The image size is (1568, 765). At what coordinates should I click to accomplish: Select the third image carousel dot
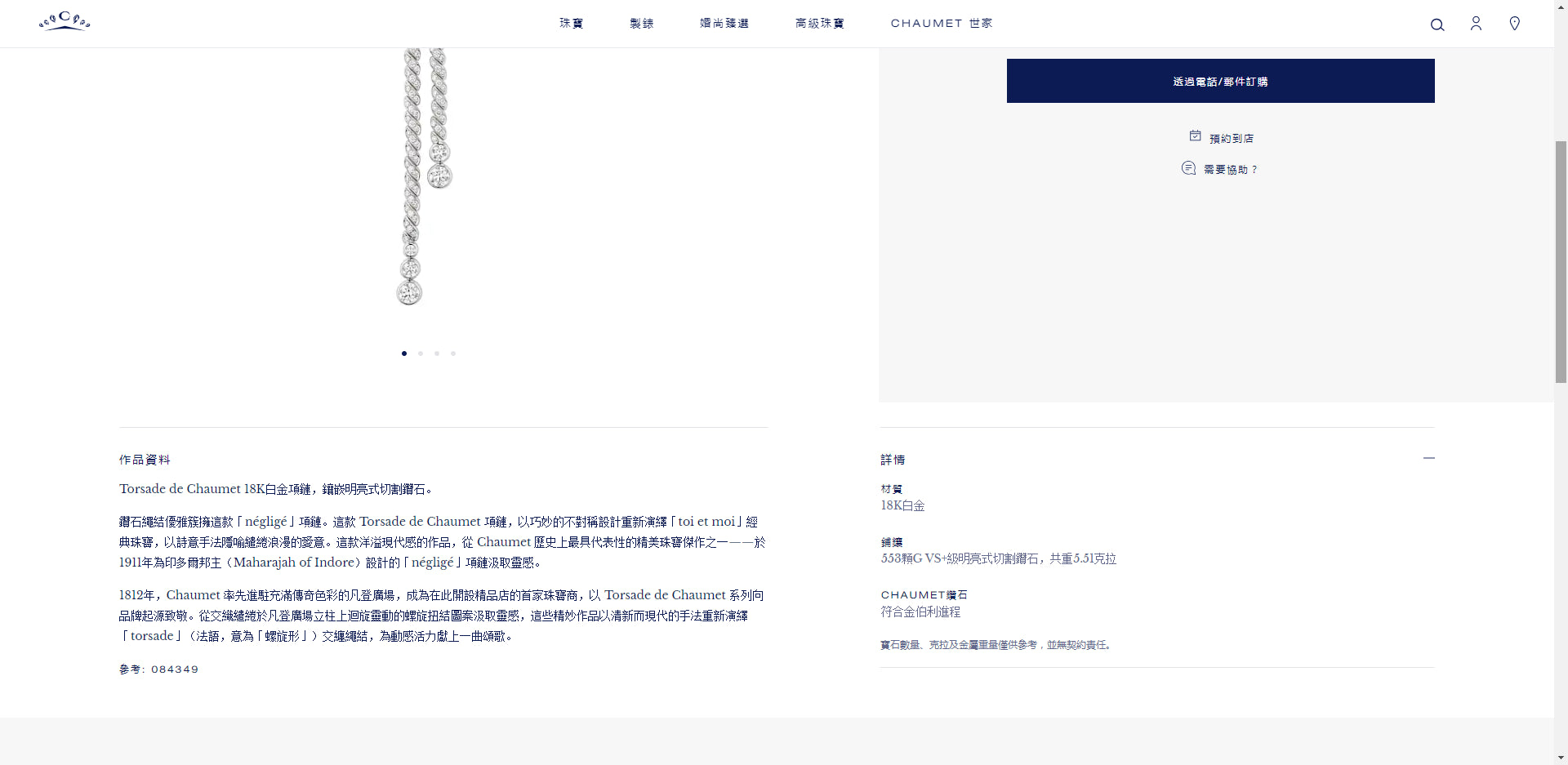pos(437,354)
